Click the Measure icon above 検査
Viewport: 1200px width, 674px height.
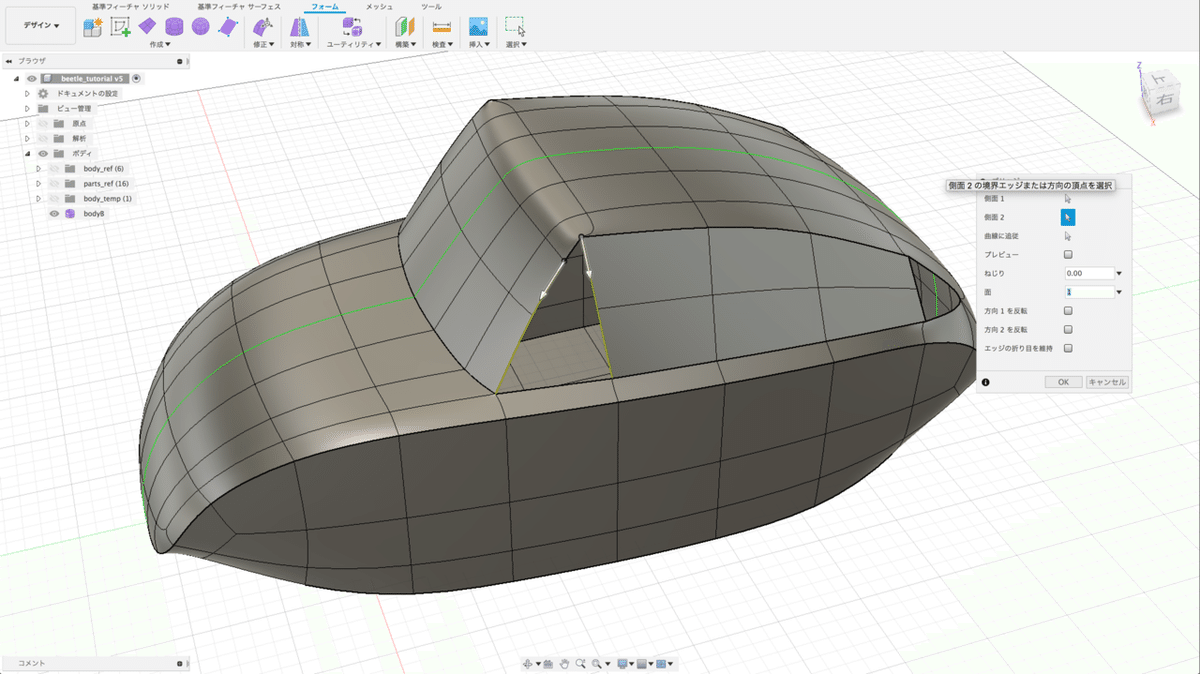[441, 27]
